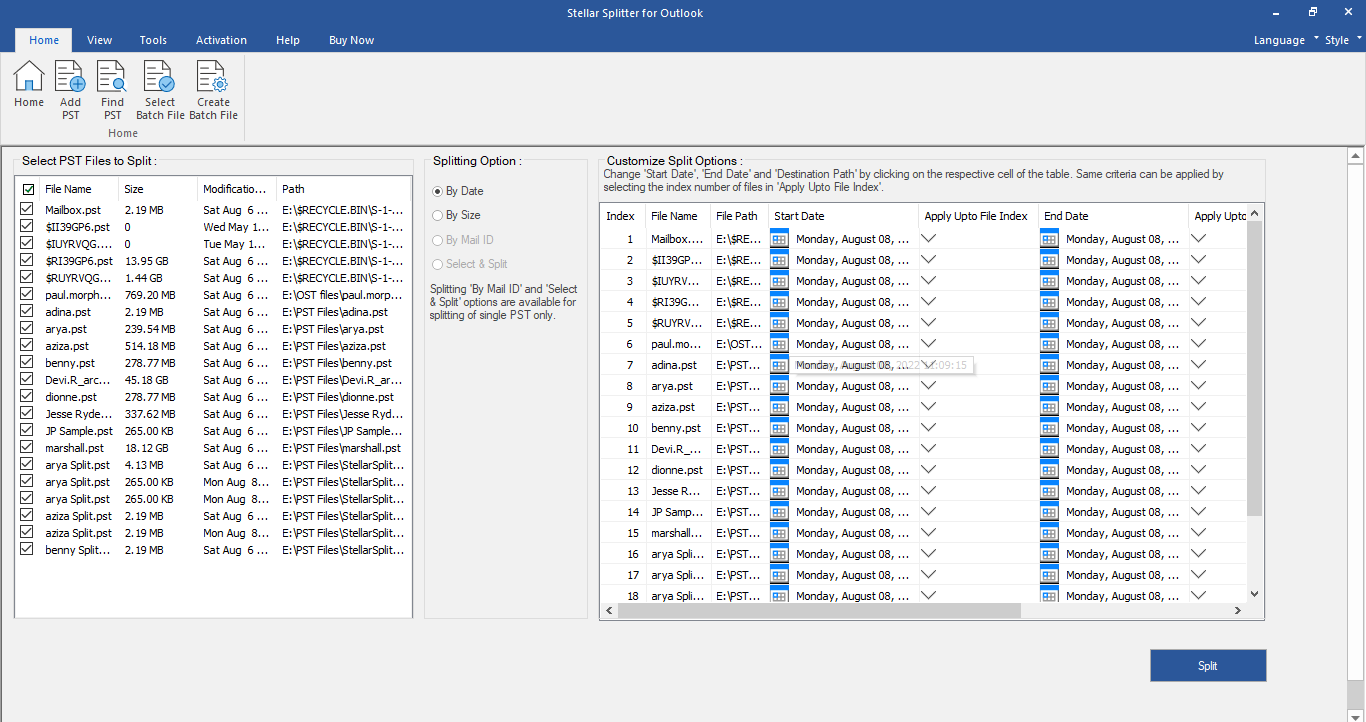1366x722 pixels.
Task: Open End Date calendar for index 4
Action: (1049, 302)
